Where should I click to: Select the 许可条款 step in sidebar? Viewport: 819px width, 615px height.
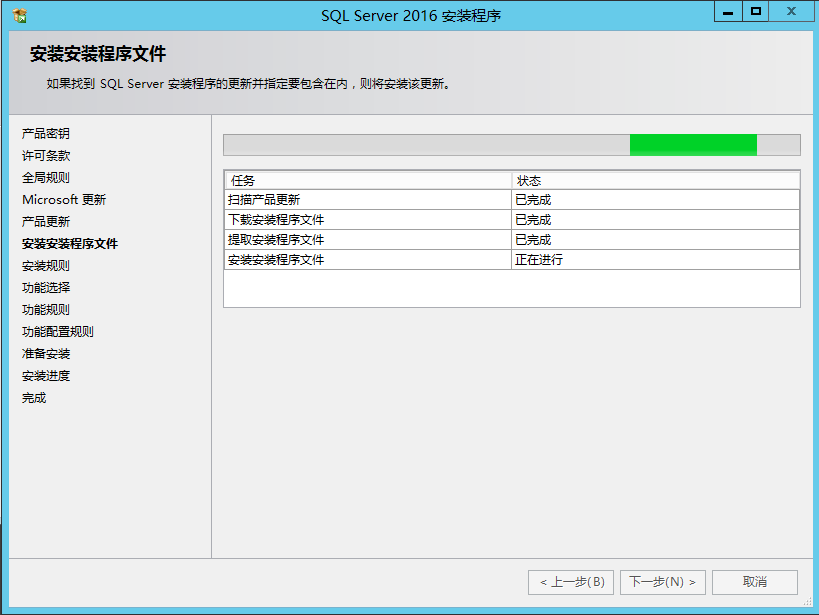click(x=45, y=156)
